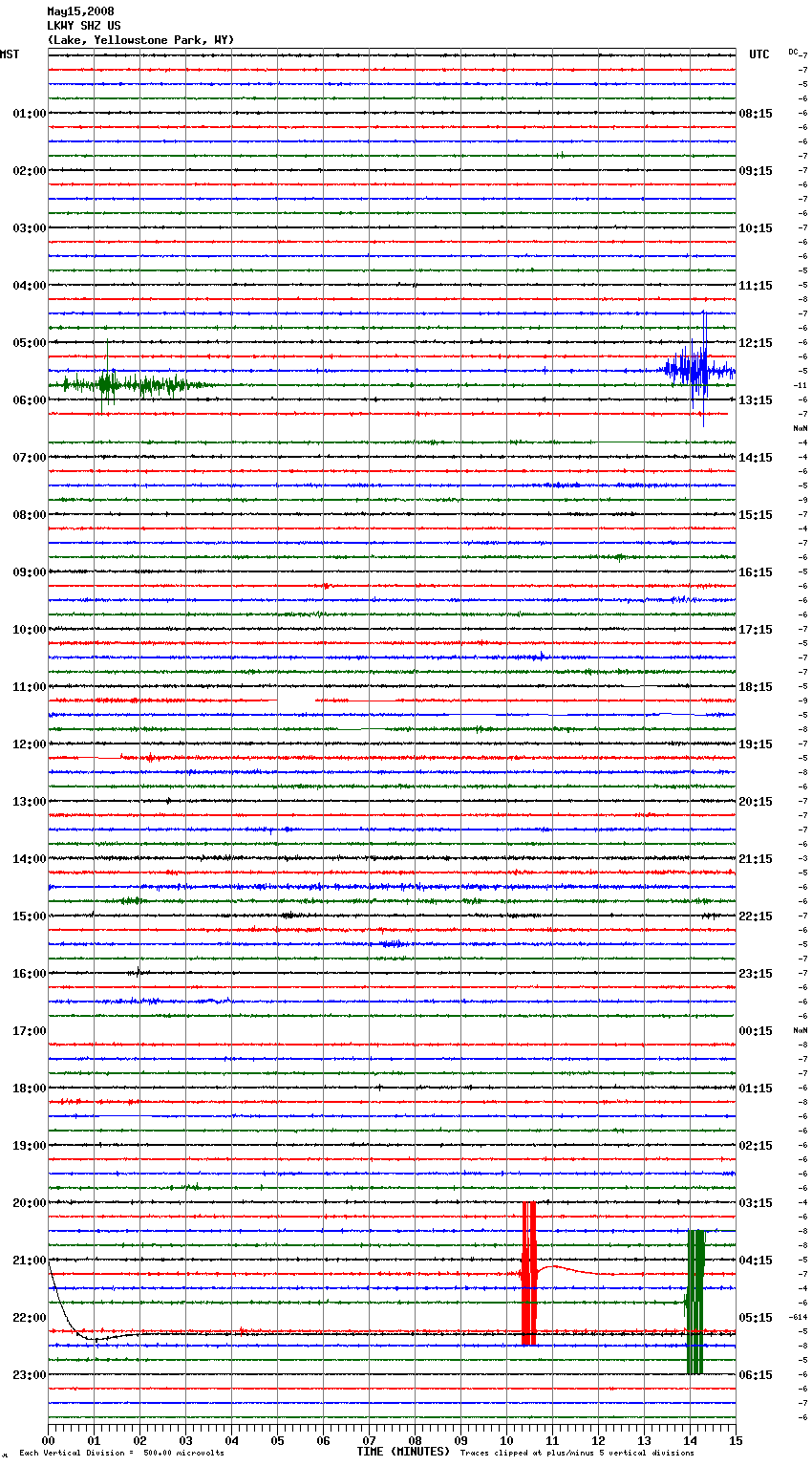Click the "06:15" UTC time label

click(x=756, y=1375)
